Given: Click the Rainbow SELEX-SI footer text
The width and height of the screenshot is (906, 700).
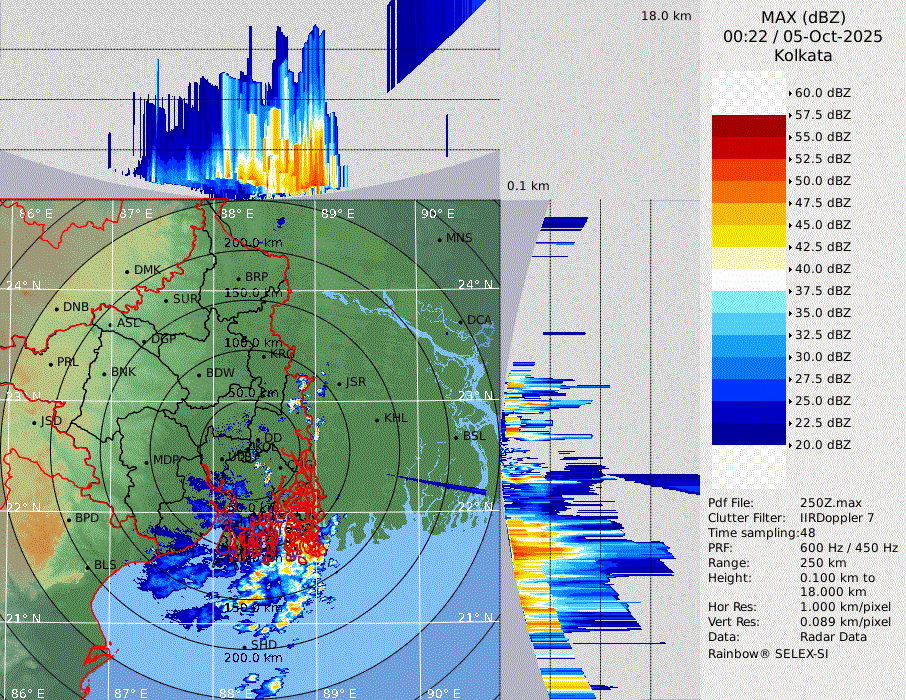Looking at the screenshot, I should pyautogui.click(x=768, y=653).
